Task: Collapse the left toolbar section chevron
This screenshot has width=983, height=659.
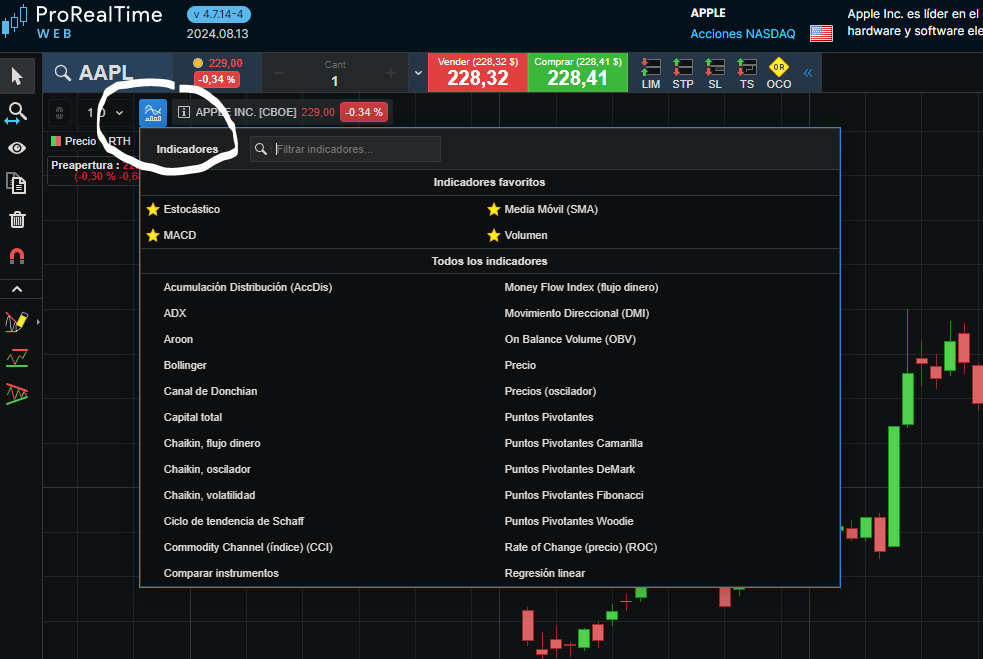Action: point(17,289)
